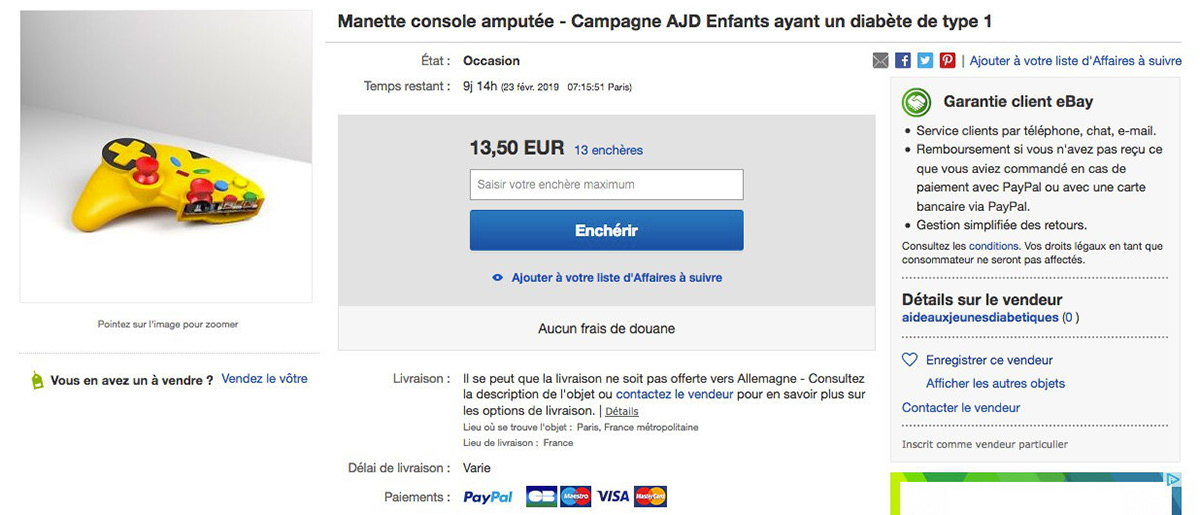Image resolution: width=1200 pixels, height=515 pixels.
Task: Open the 13 enchères bid history
Action: (x=608, y=150)
